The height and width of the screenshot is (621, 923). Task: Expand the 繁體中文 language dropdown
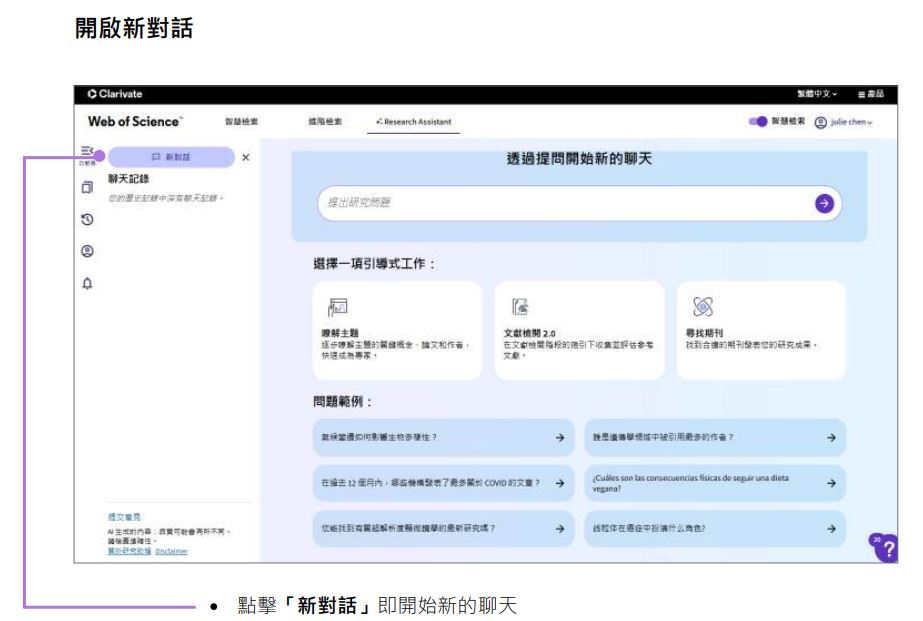[817, 94]
